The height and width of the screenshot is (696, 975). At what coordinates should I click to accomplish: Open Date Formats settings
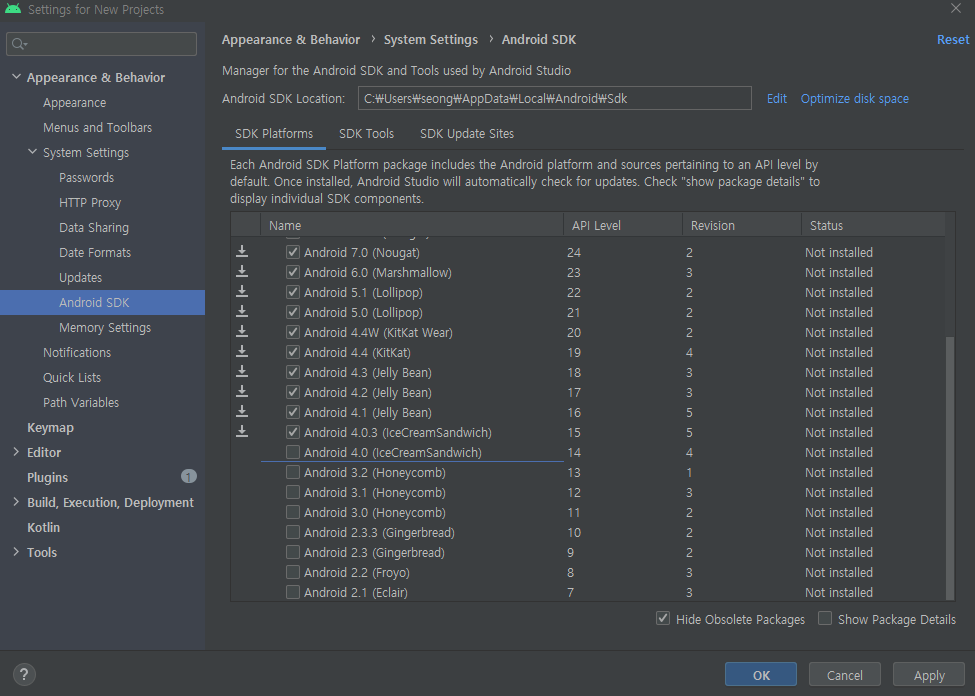coord(95,253)
